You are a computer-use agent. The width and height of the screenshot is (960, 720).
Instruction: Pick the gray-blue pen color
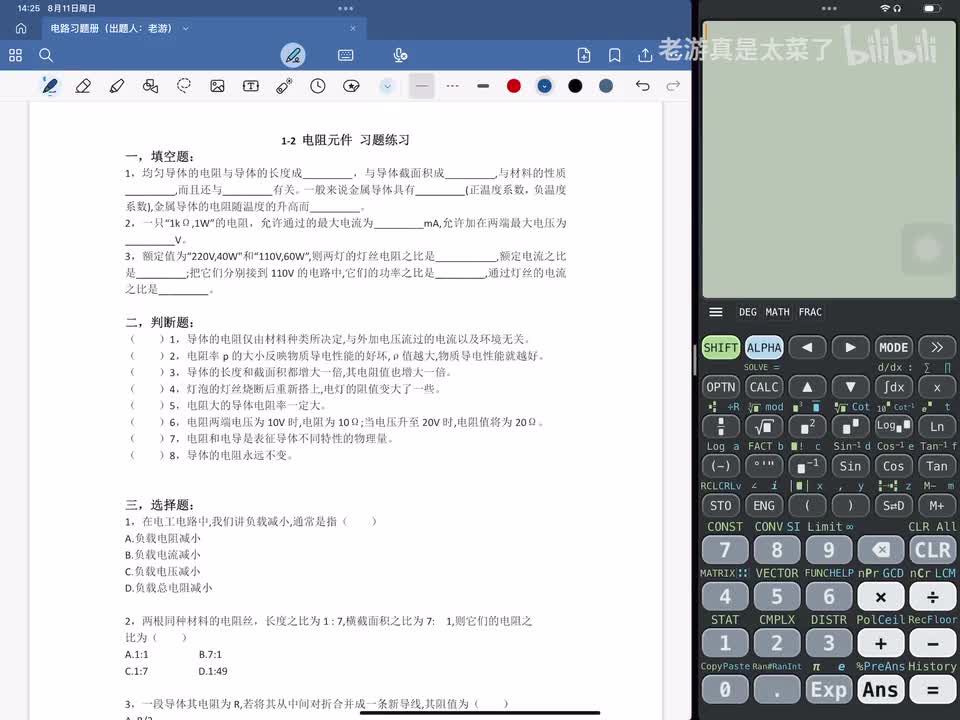(606, 86)
